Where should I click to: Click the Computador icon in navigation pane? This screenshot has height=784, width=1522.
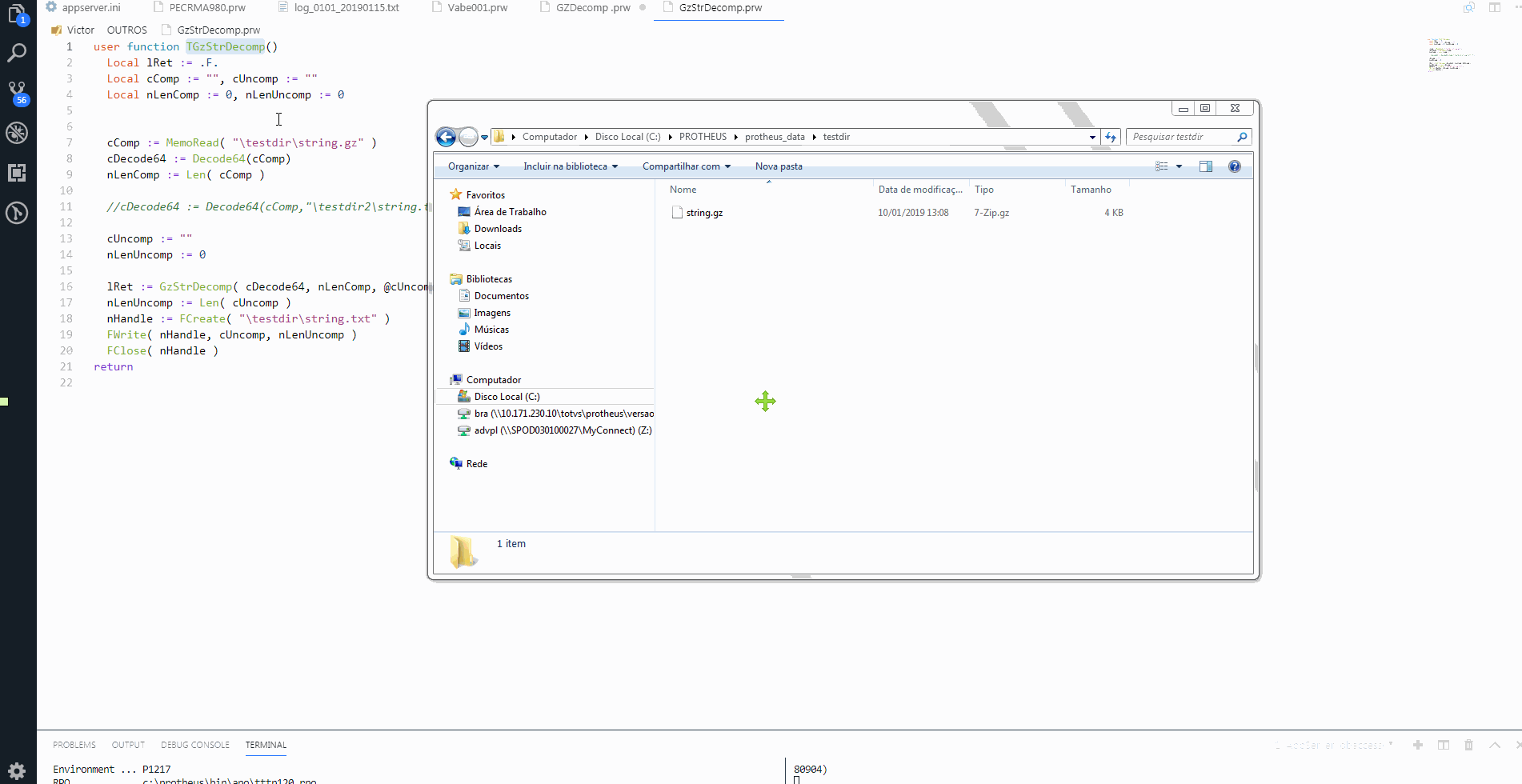coord(456,379)
